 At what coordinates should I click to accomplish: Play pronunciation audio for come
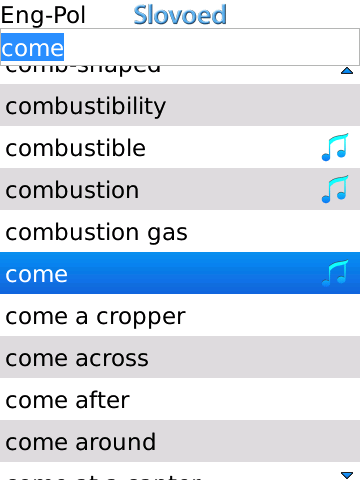click(x=335, y=273)
